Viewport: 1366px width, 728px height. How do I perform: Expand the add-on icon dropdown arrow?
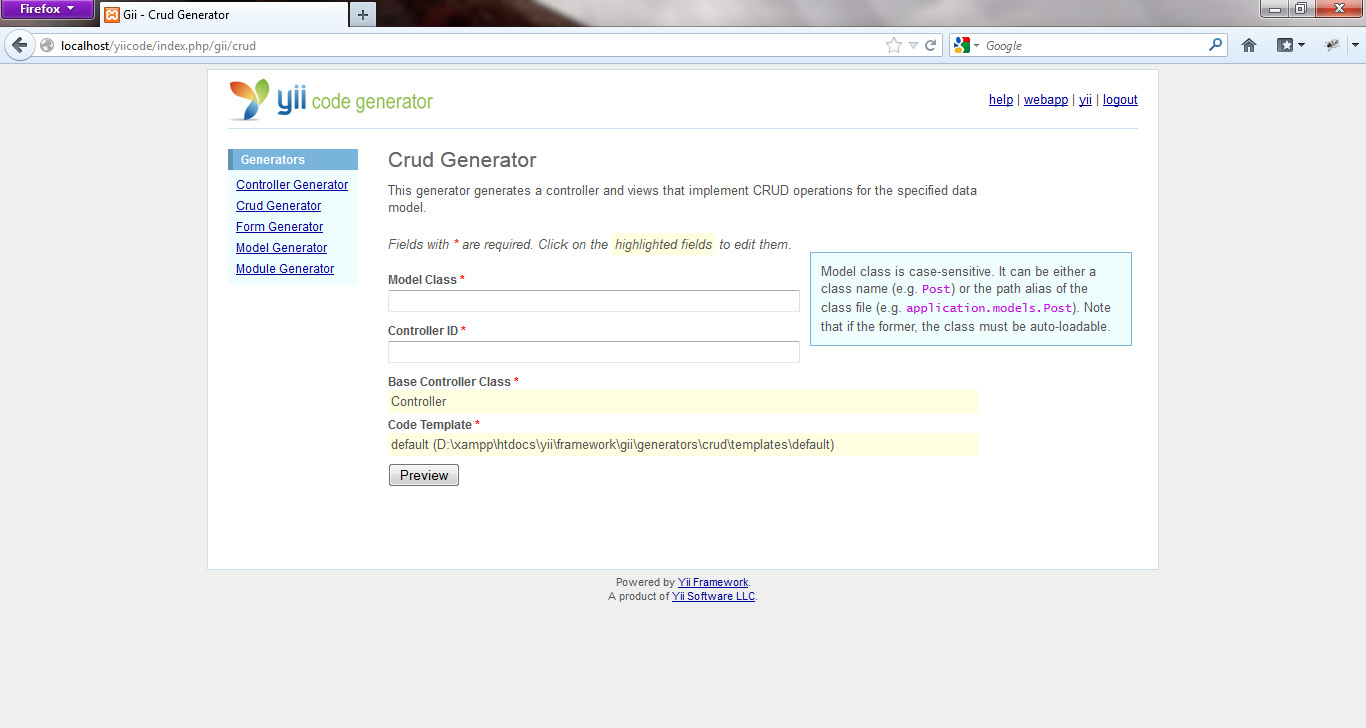(1355, 45)
